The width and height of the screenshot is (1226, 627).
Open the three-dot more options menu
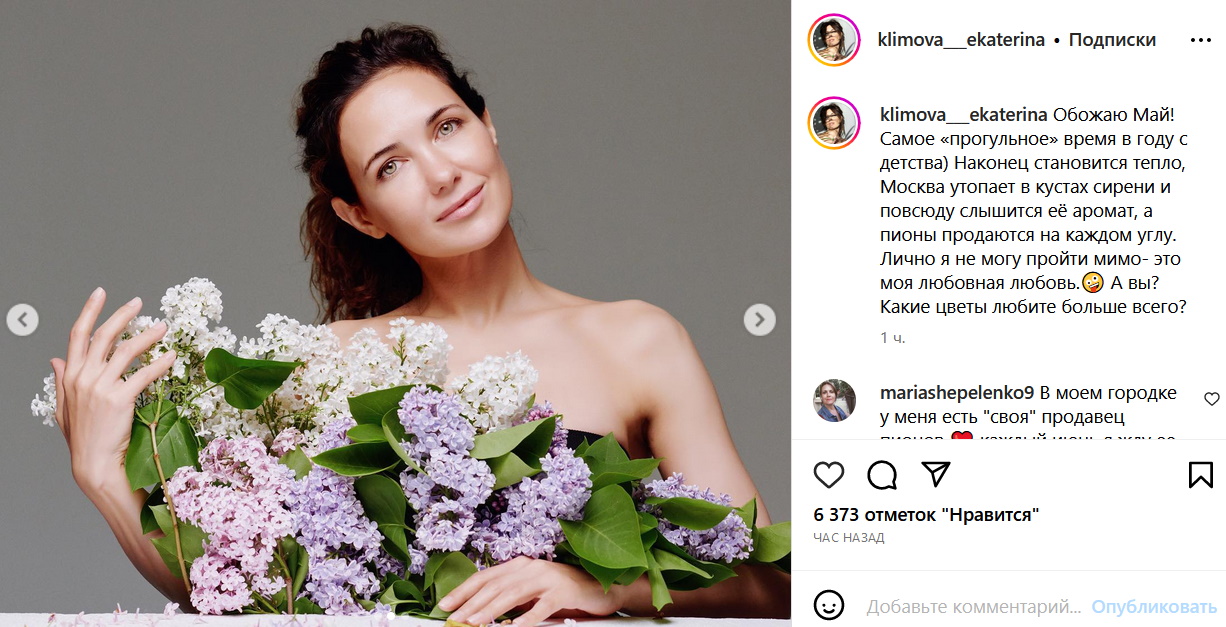pos(1200,41)
